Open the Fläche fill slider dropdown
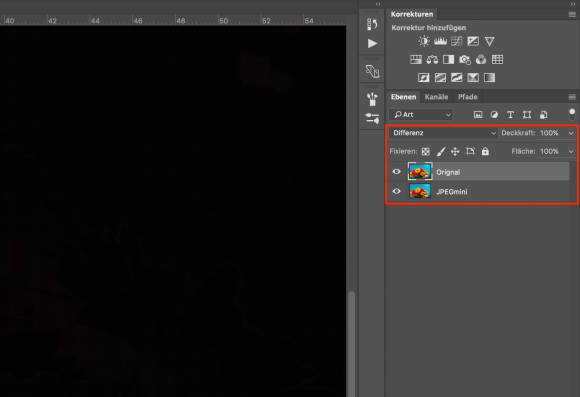The height and width of the screenshot is (397, 580). 571,152
